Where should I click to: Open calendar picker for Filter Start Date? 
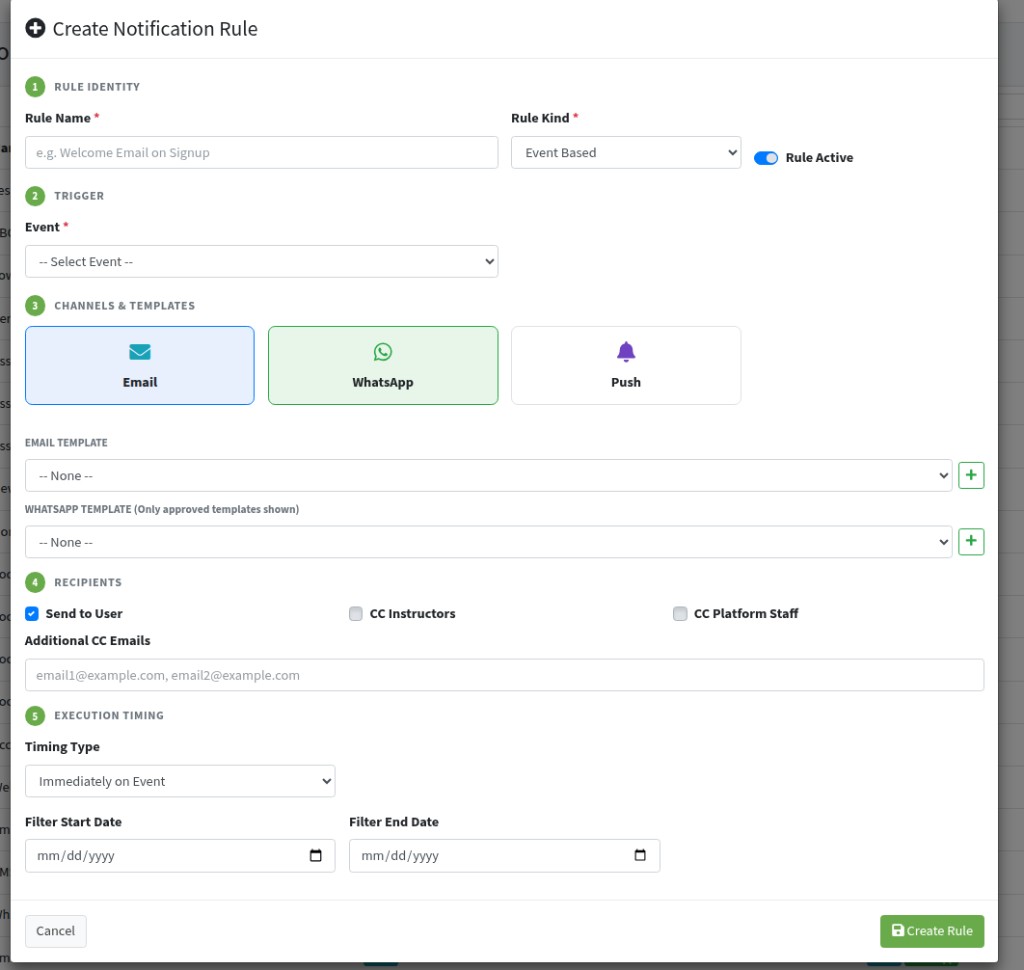pyautogui.click(x=315, y=855)
